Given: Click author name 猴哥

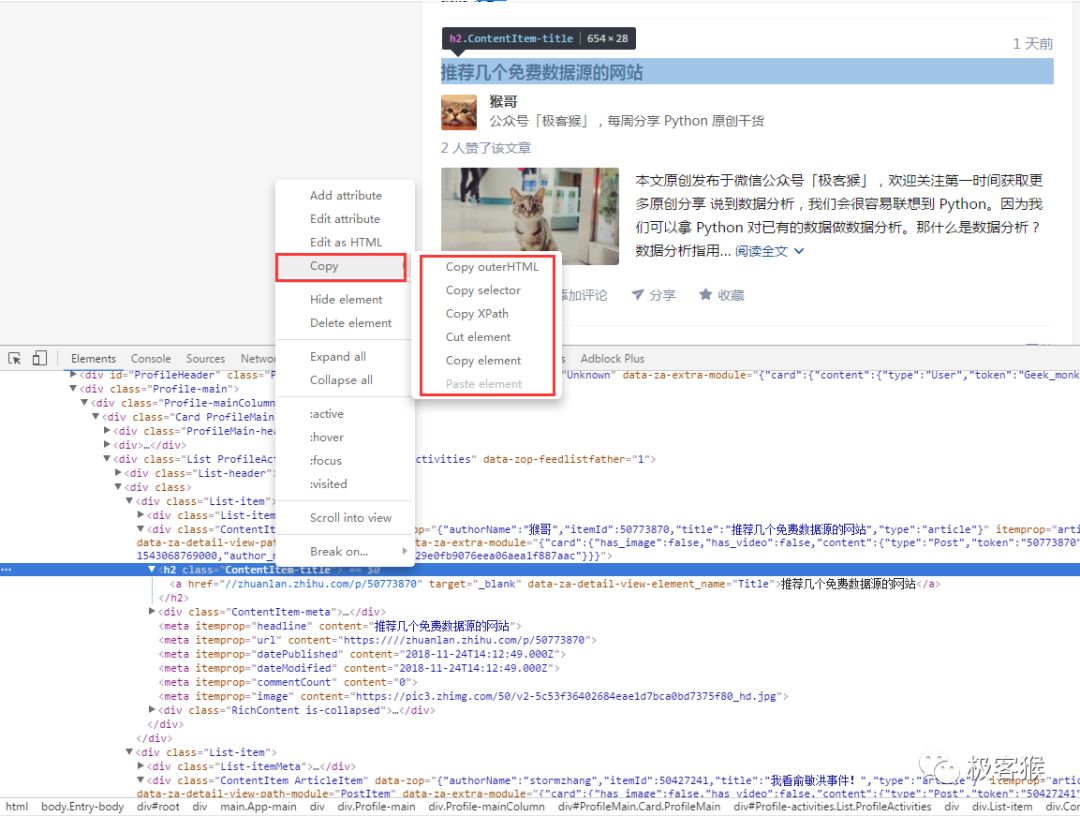Looking at the screenshot, I should pyautogui.click(x=503, y=101).
